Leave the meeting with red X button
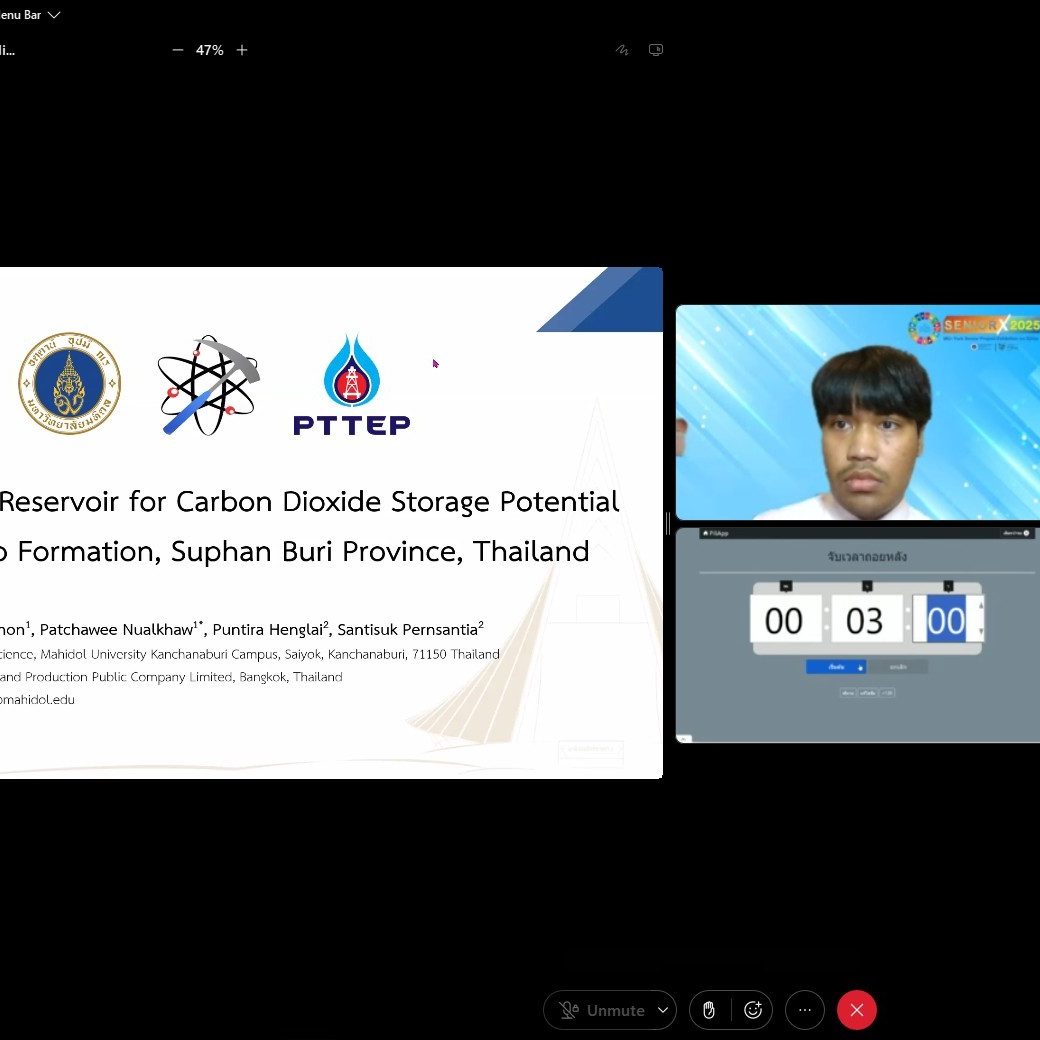The height and width of the screenshot is (1040, 1040). [857, 1010]
